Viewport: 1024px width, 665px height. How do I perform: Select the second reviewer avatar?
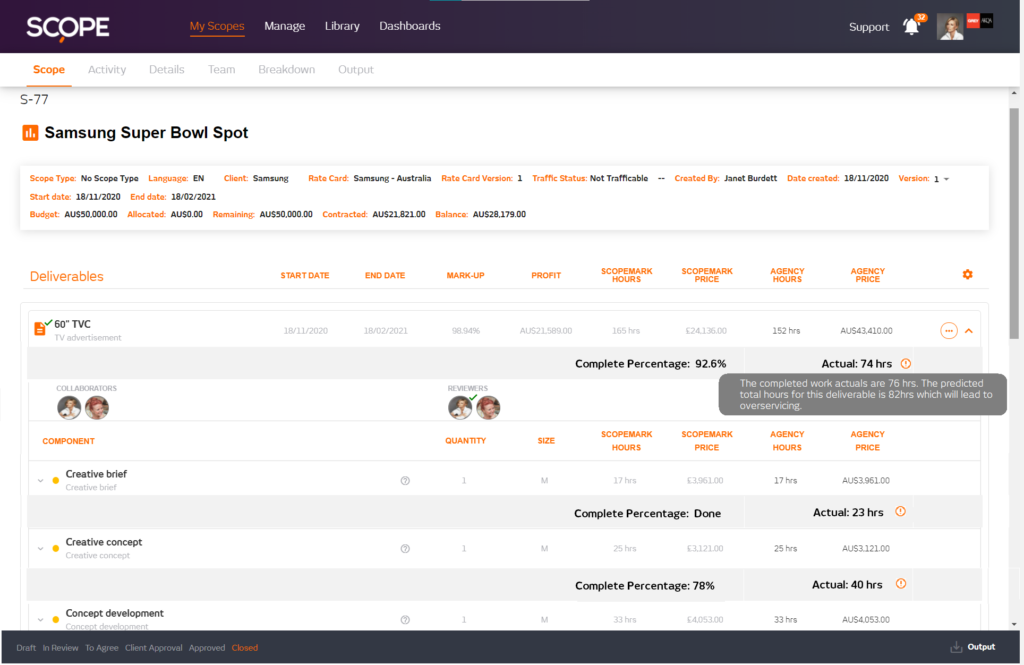[488, 408]
